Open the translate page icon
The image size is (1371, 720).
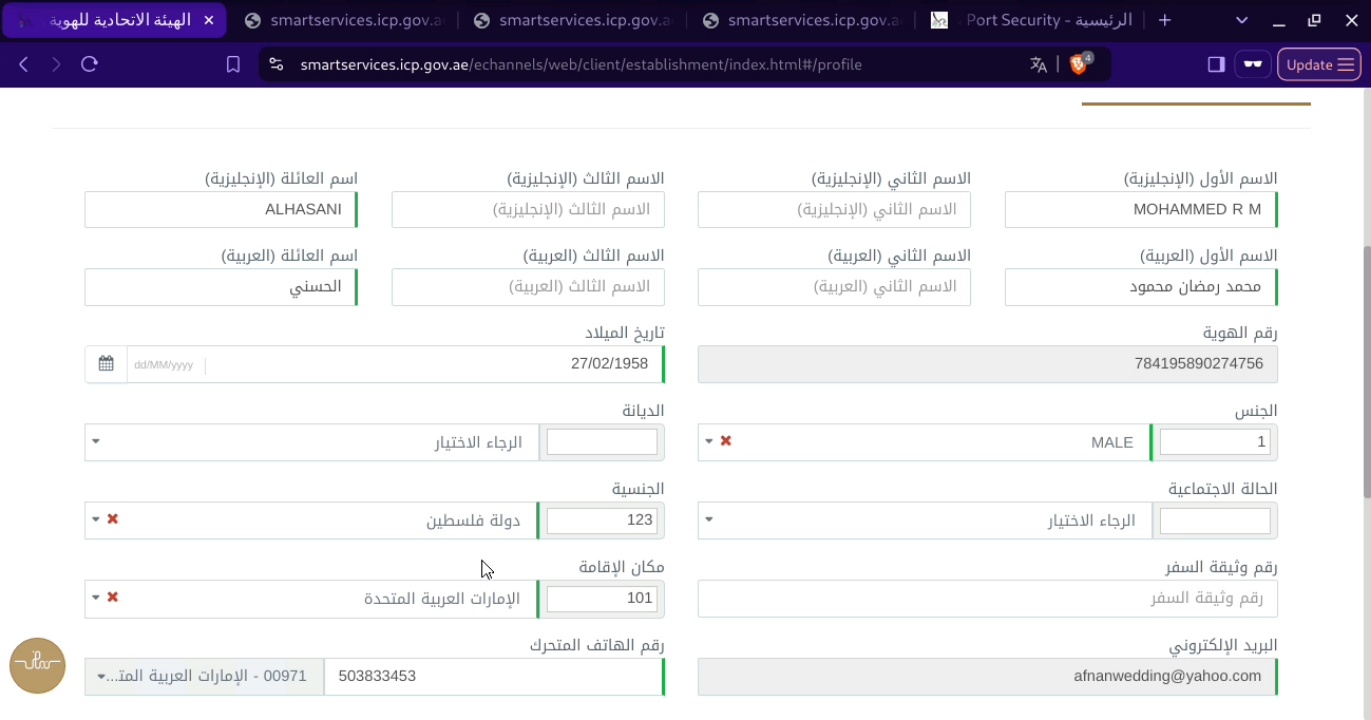[1038, 64]
